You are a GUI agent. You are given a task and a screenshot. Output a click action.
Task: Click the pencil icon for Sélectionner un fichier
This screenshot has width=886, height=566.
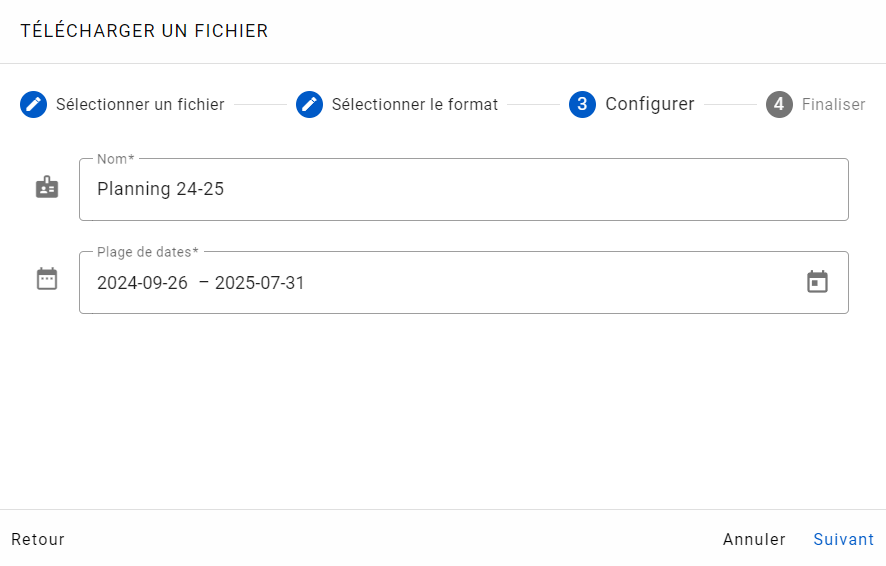tap(33, 105)
